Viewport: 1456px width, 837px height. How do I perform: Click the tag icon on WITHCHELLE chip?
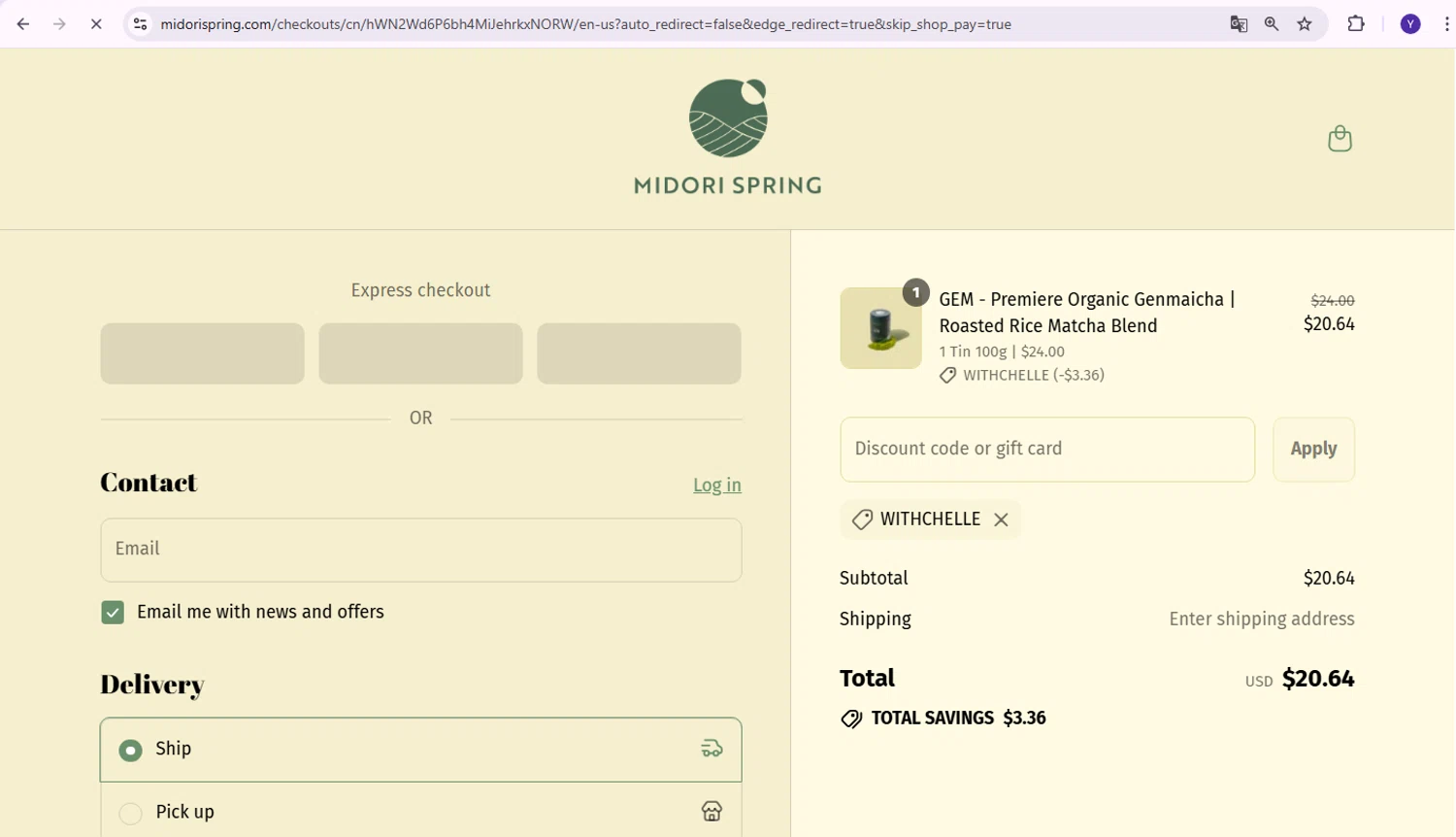coord(862,520)
